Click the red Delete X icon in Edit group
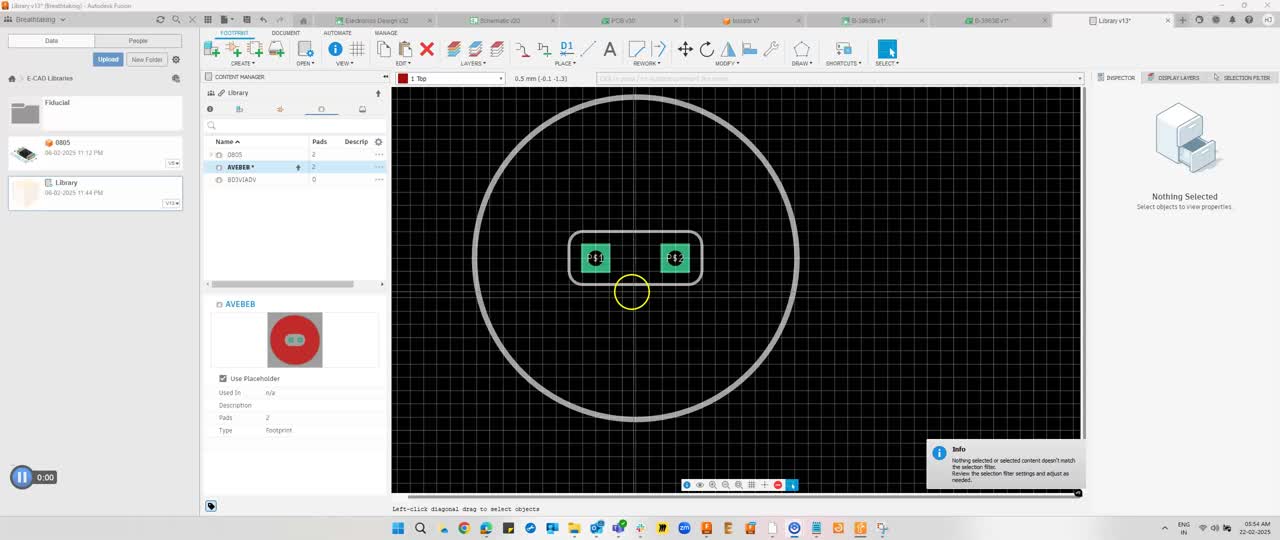This screenshot has width=1280, height=540. pyautogui.click(x=427, y=49)
